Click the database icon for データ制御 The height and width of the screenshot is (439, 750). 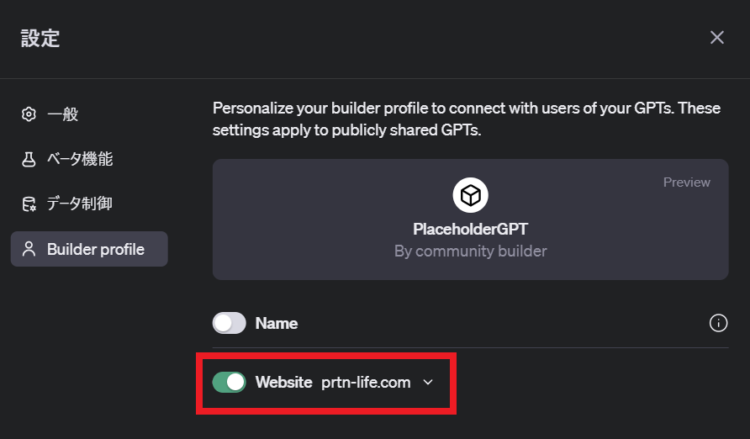point(29,204)
